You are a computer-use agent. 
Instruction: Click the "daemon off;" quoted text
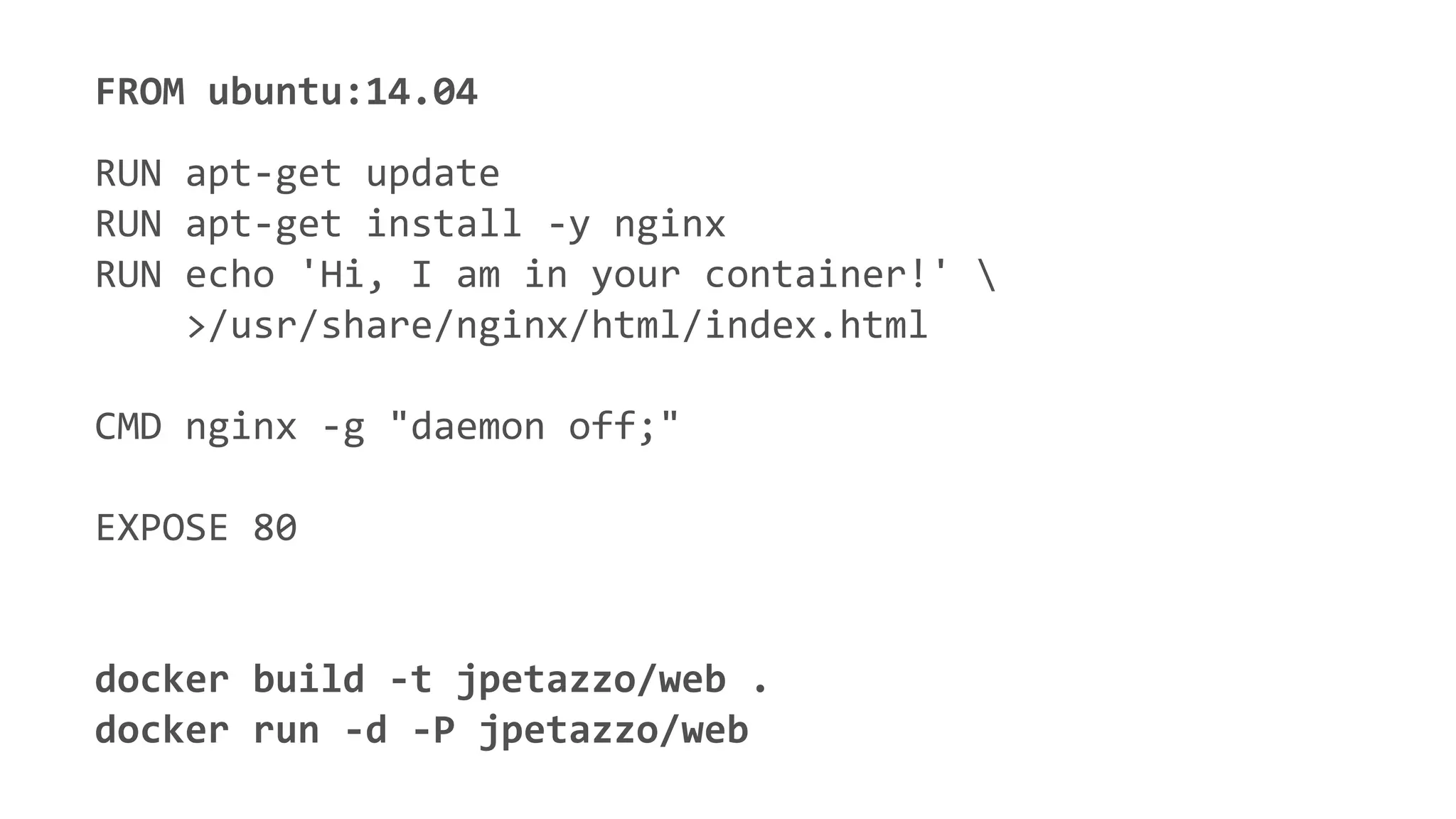coord(534,427)
